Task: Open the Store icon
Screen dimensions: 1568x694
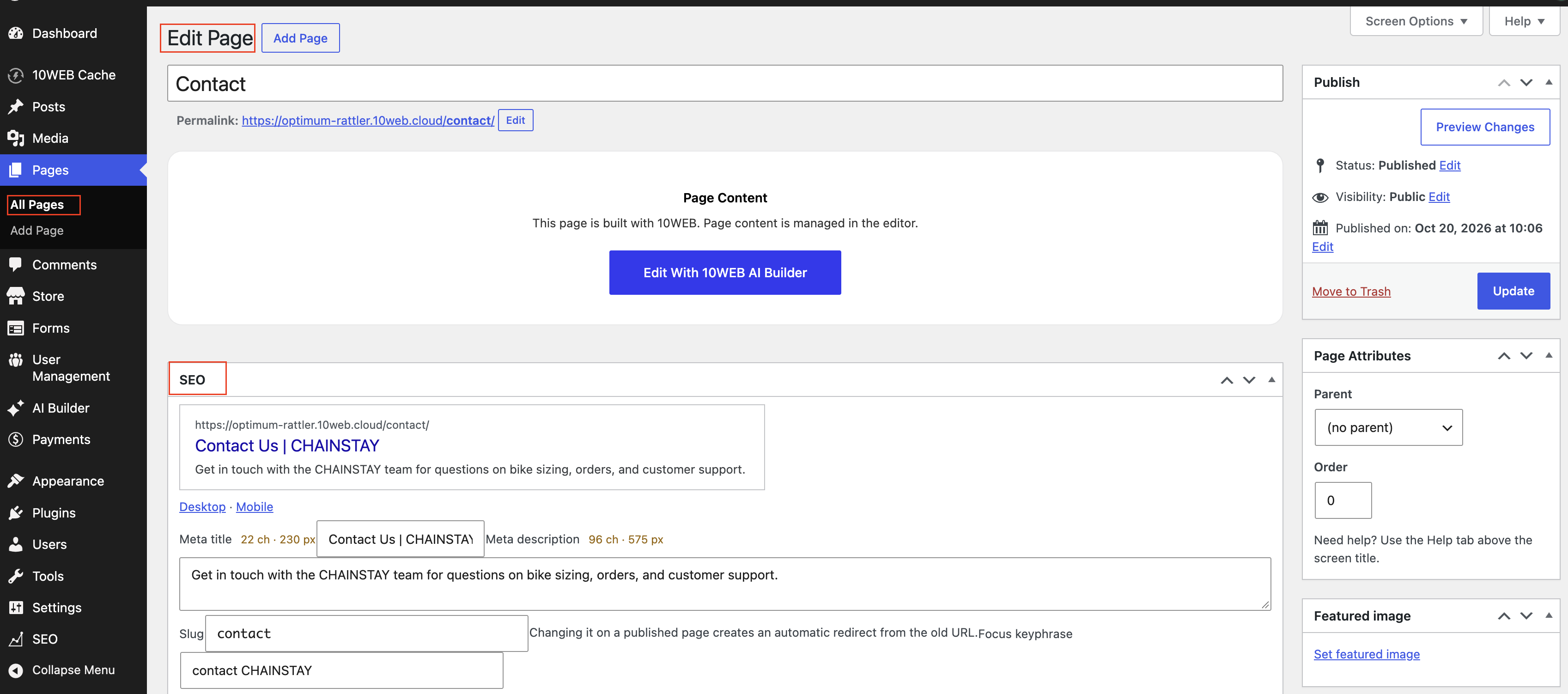Action: point(16,297)
